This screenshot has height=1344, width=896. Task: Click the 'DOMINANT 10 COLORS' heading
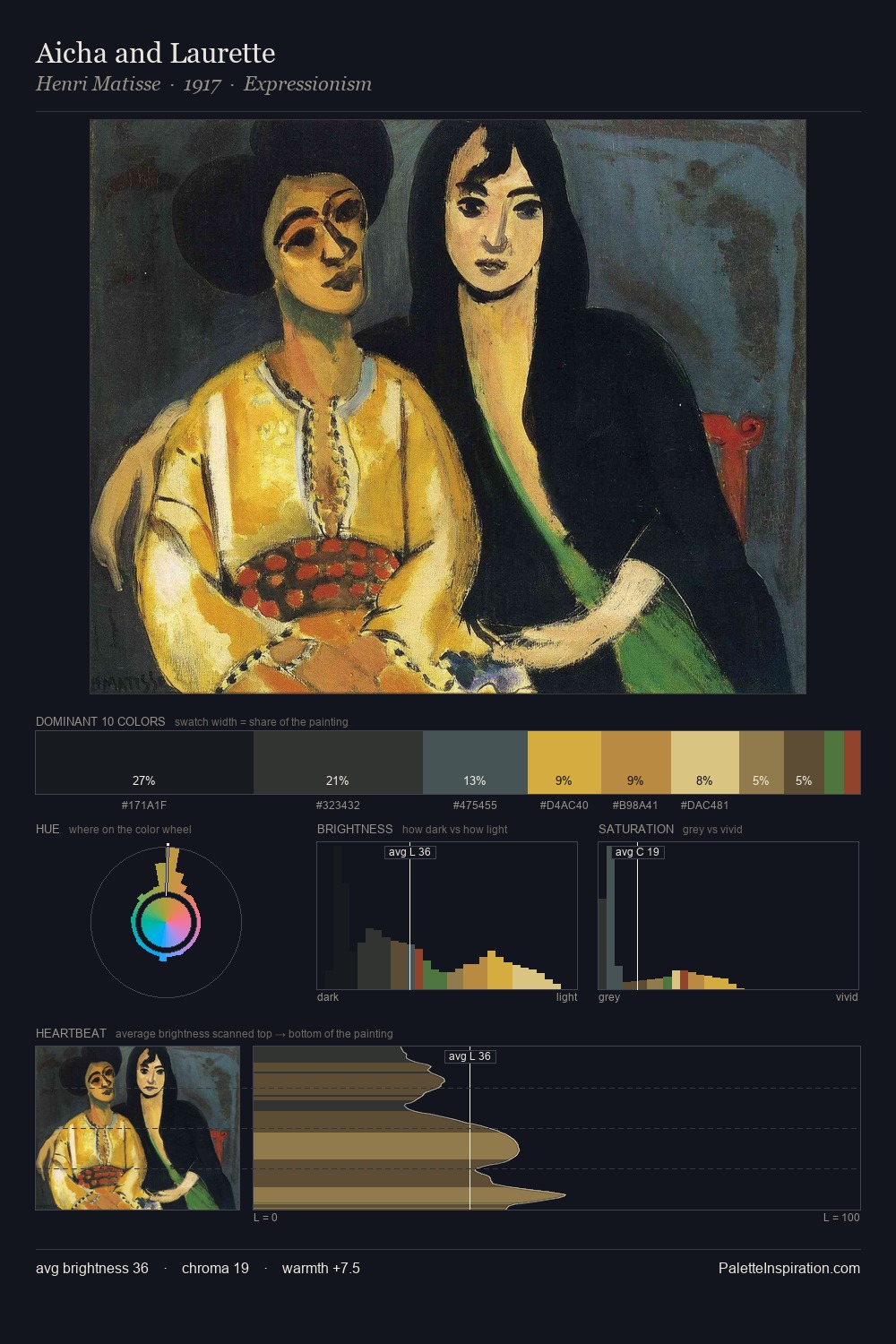[100, 721]
